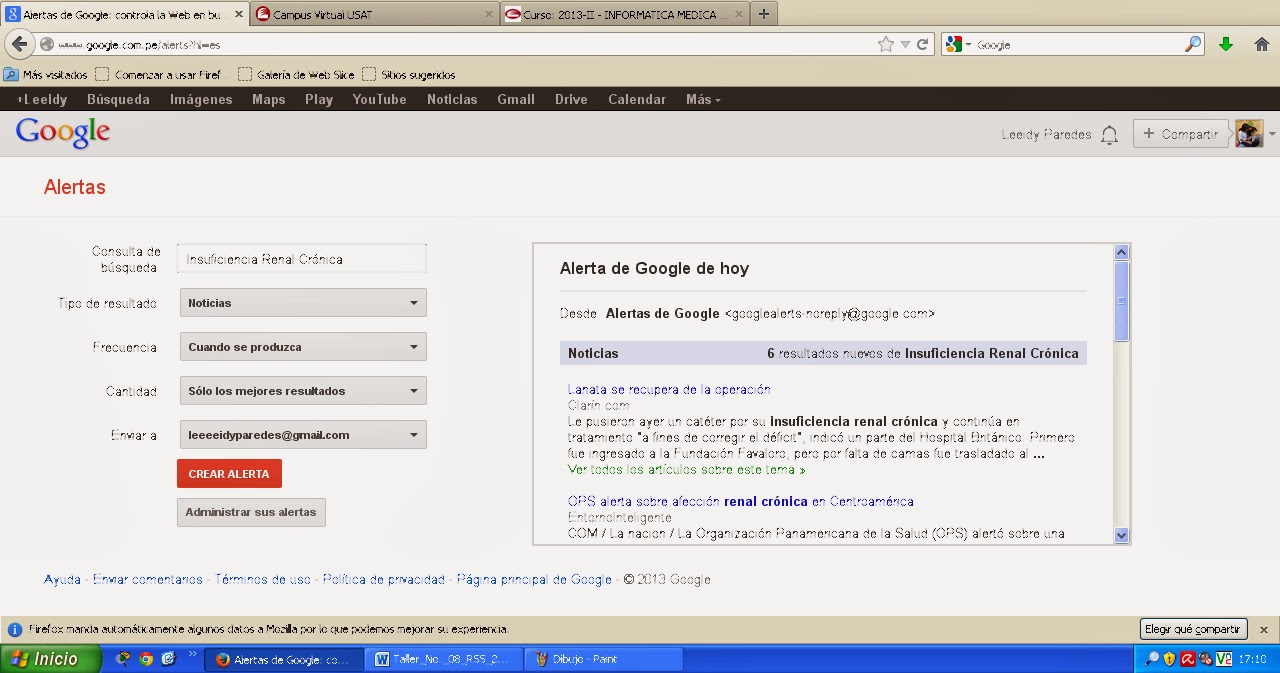
Task: Click the magnifier tray icon
Action: (x=1152, y=659)
